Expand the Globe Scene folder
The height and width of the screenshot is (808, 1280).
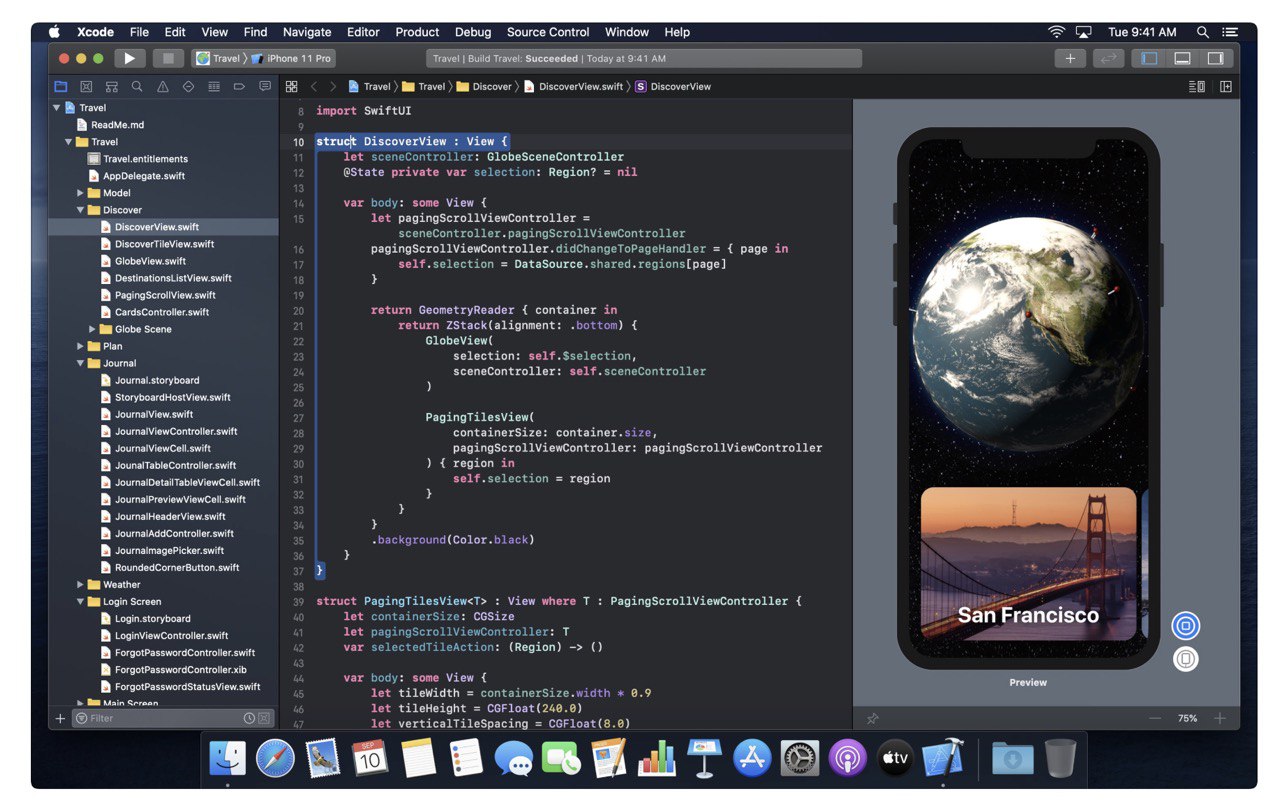pos(93,329)
